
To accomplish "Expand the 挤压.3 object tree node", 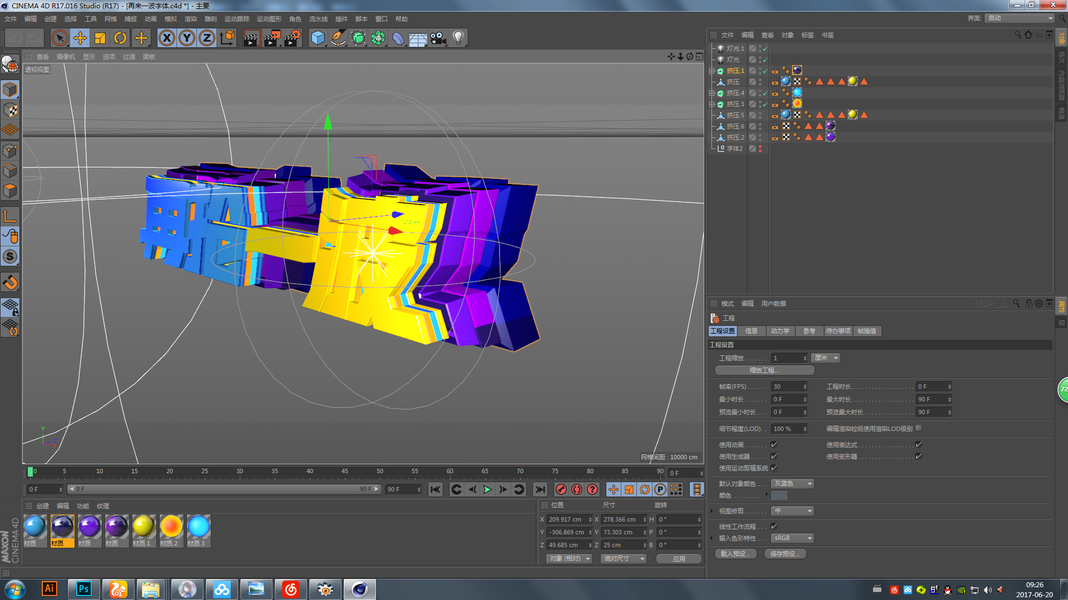I will pos(712,104).
